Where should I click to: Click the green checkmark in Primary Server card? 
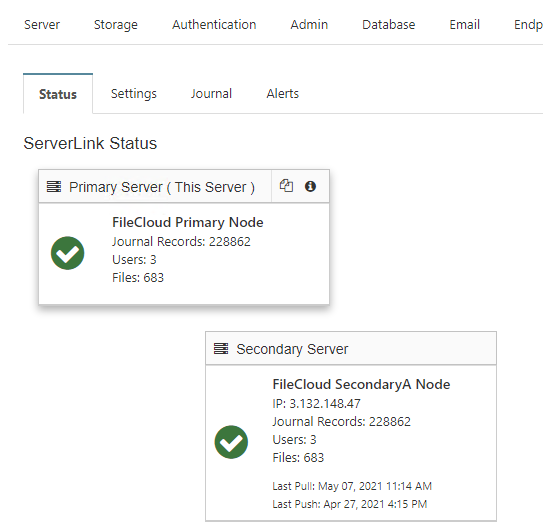(68, 253)
